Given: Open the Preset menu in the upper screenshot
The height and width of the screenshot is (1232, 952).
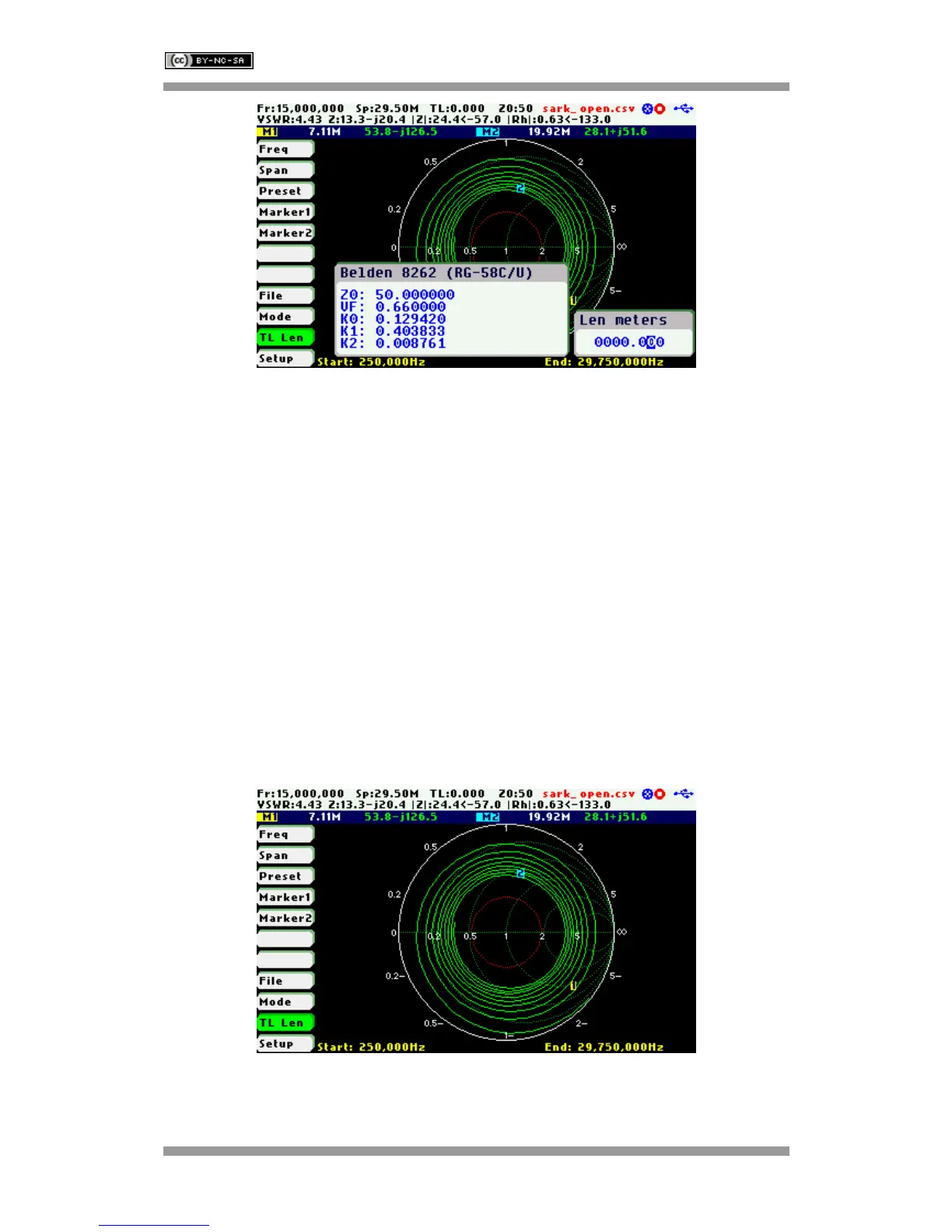Looking at the screenshot, I should tap(285, 191).
